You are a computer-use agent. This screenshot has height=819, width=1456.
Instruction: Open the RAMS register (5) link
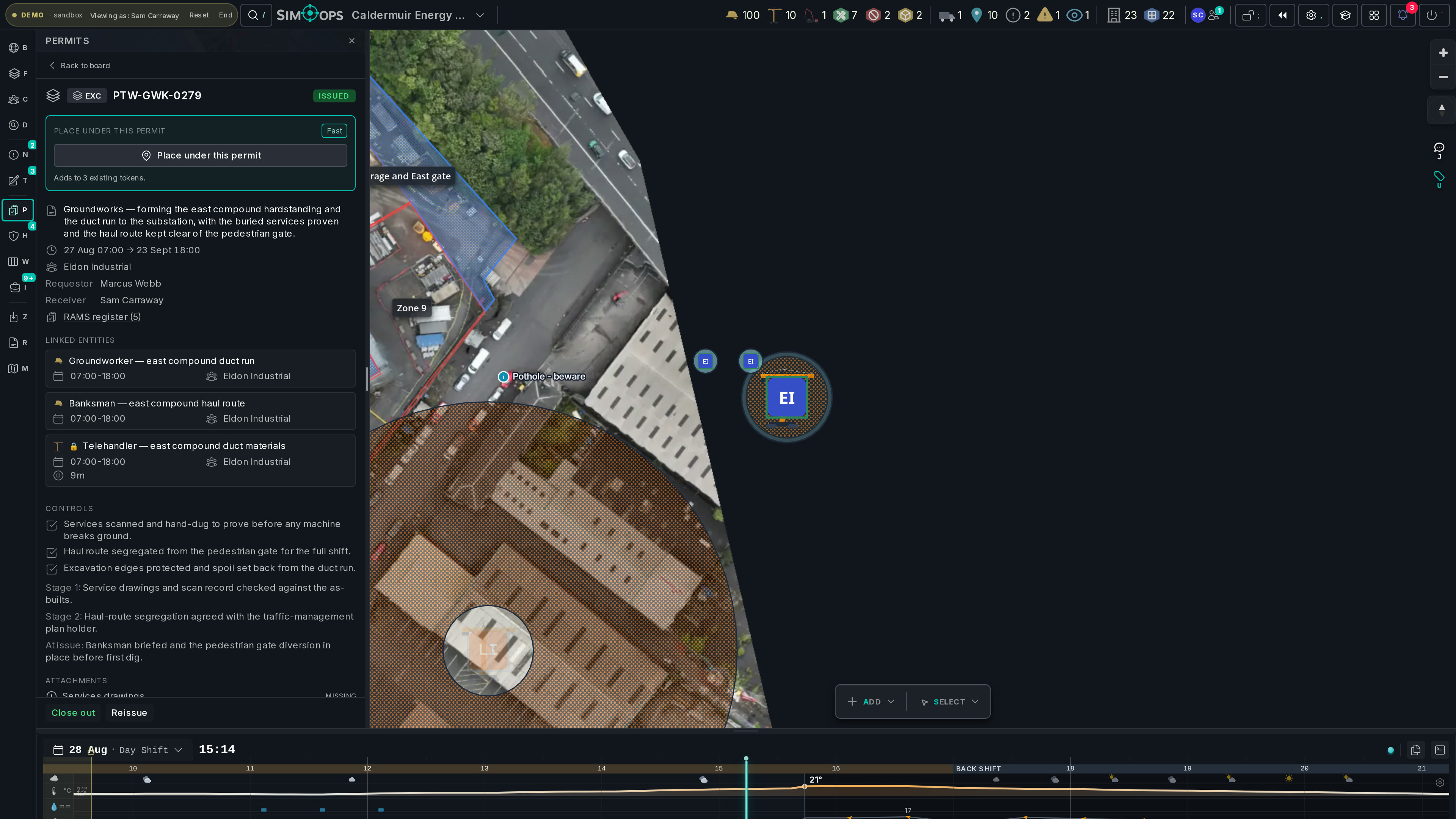pos(102,317)
